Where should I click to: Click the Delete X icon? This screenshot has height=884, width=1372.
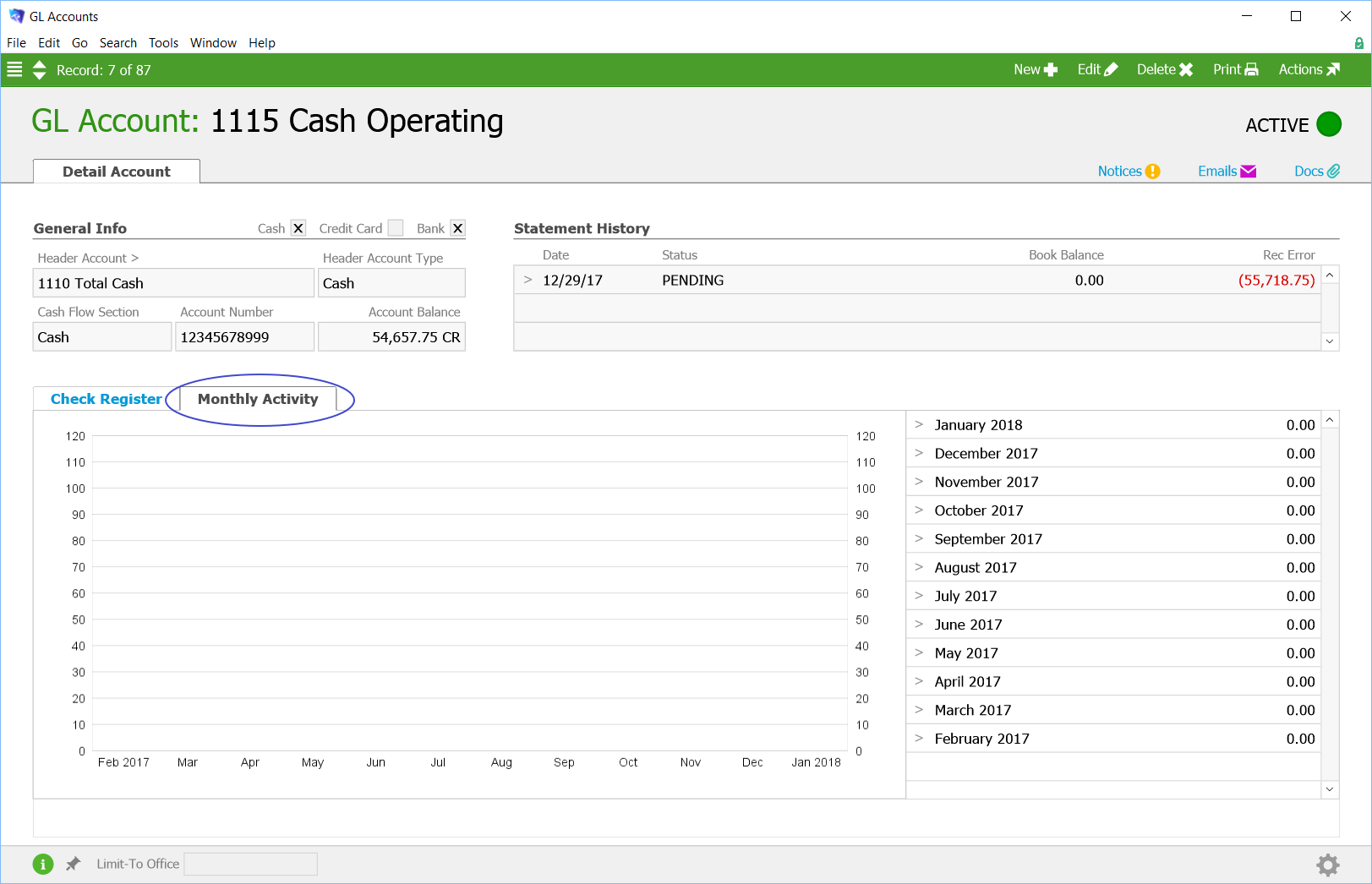point(1186,69)
